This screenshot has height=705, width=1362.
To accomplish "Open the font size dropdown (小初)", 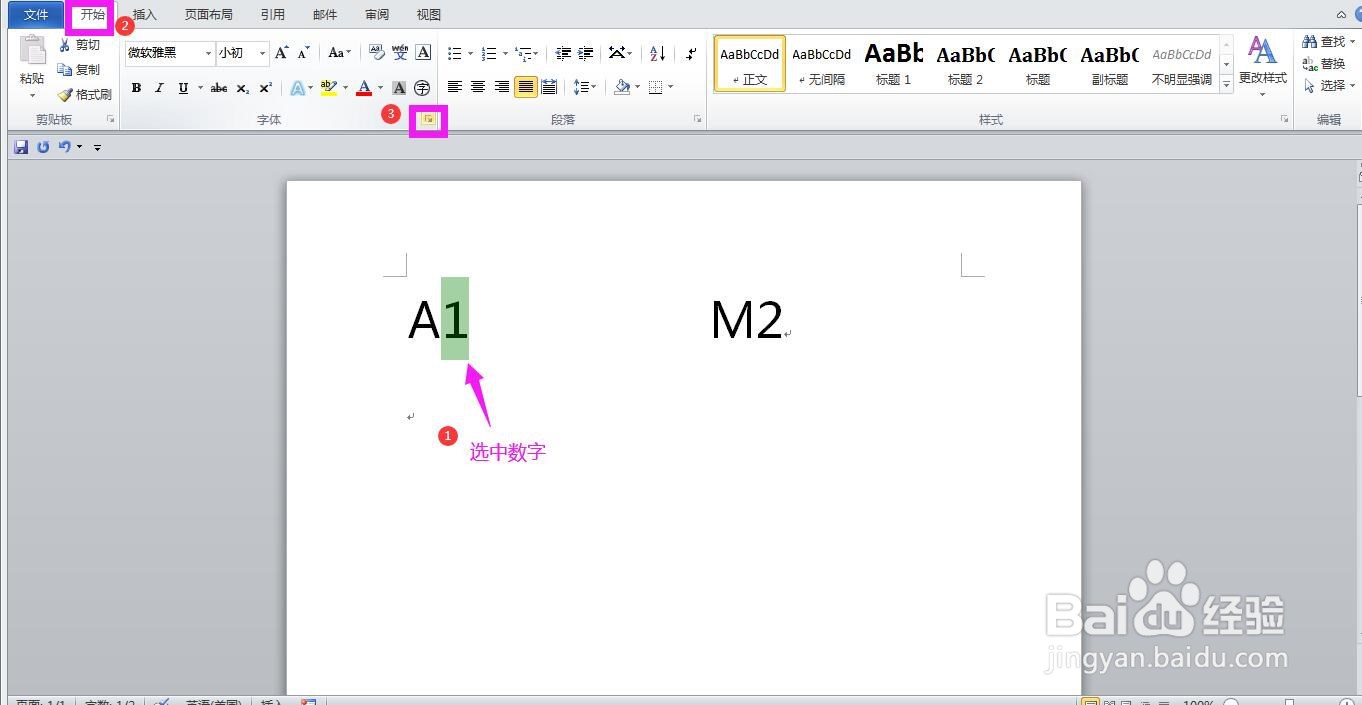I will 262,53.
